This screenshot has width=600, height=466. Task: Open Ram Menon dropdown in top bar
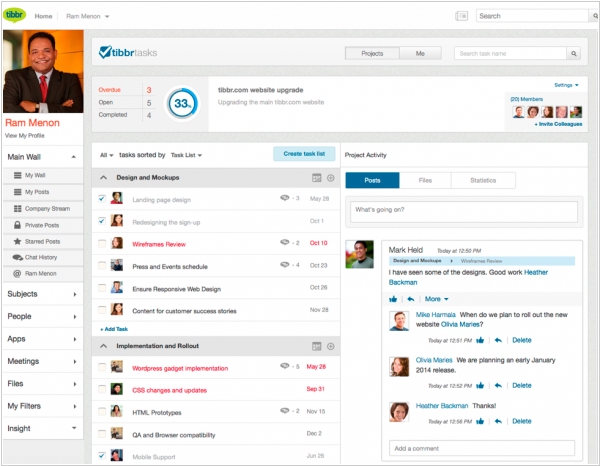(x=88, y=16)
